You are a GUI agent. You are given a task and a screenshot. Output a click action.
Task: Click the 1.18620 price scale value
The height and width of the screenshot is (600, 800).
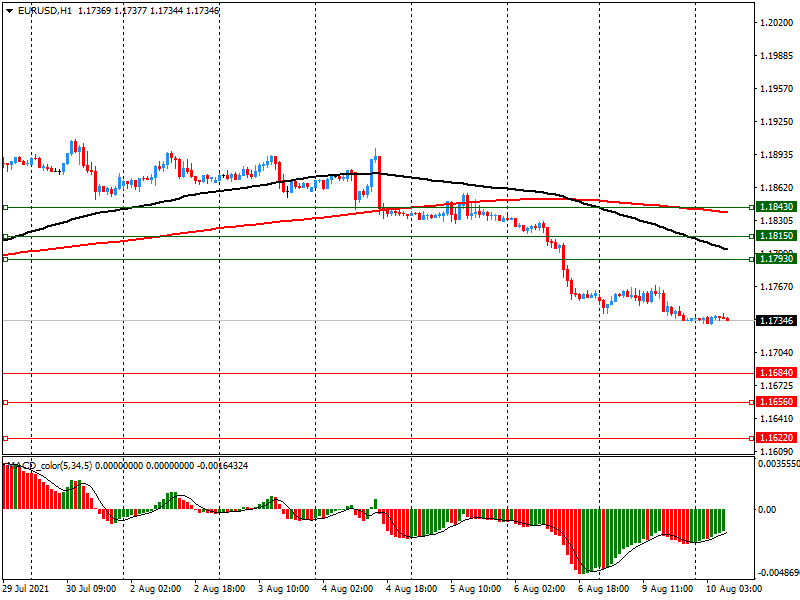click(777, 188)
